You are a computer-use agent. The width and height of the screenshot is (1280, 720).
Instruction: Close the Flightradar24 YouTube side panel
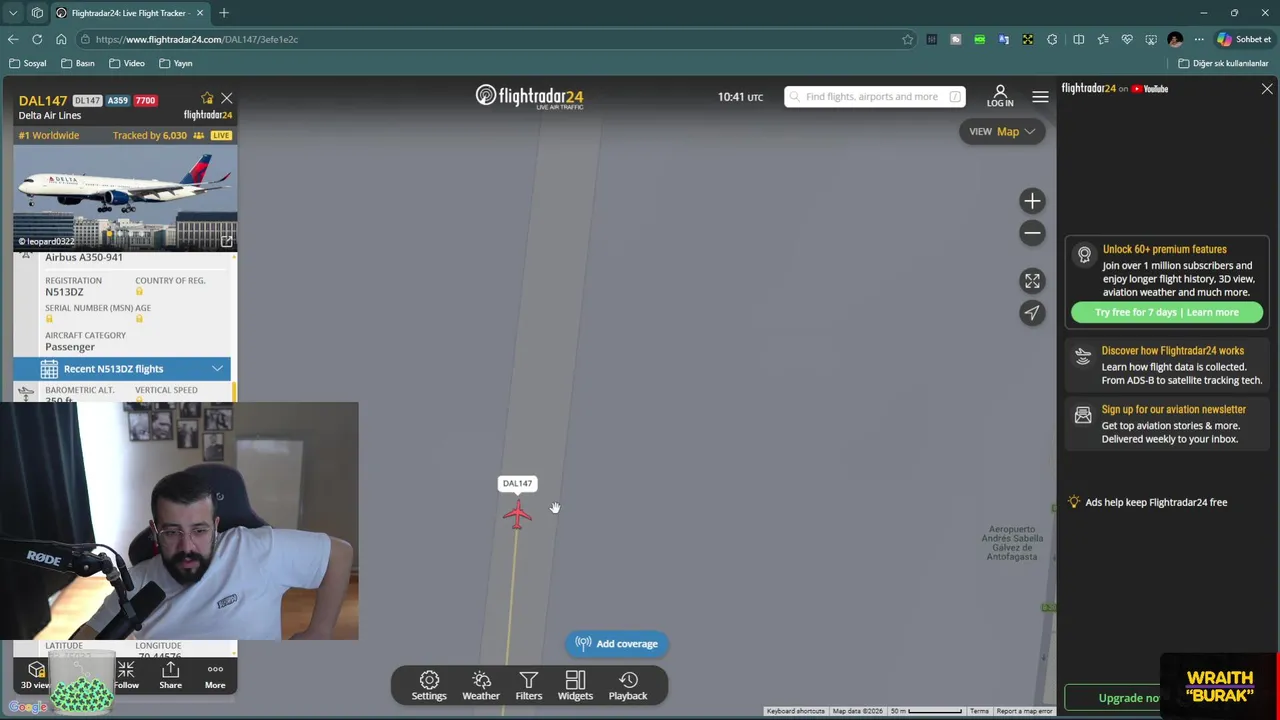pos(1267,89)
